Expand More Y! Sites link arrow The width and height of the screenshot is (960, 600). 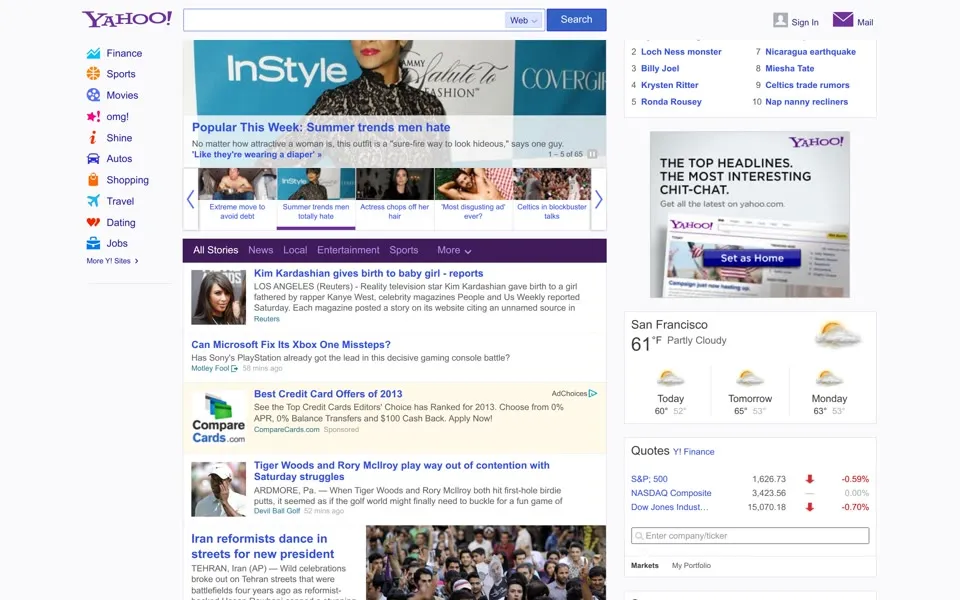pos(137,261)
